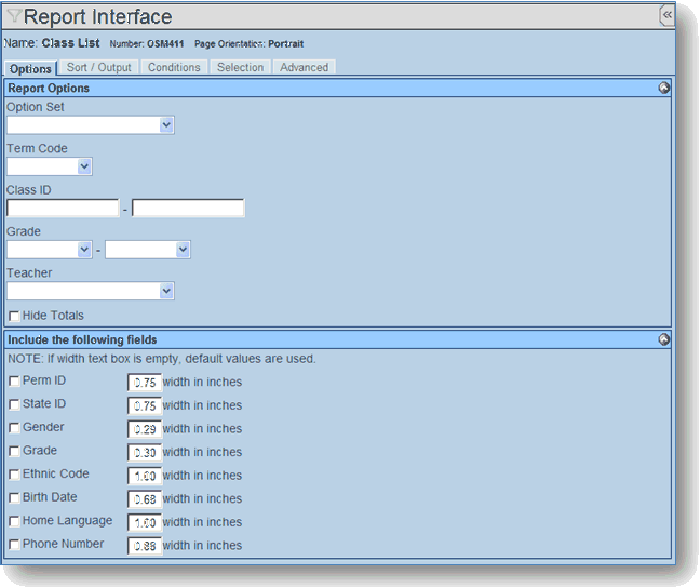The width and height of the screenshot is (700, 587).
Task: Collapse the Include the following fields section
Action: [x=664, y=340]
